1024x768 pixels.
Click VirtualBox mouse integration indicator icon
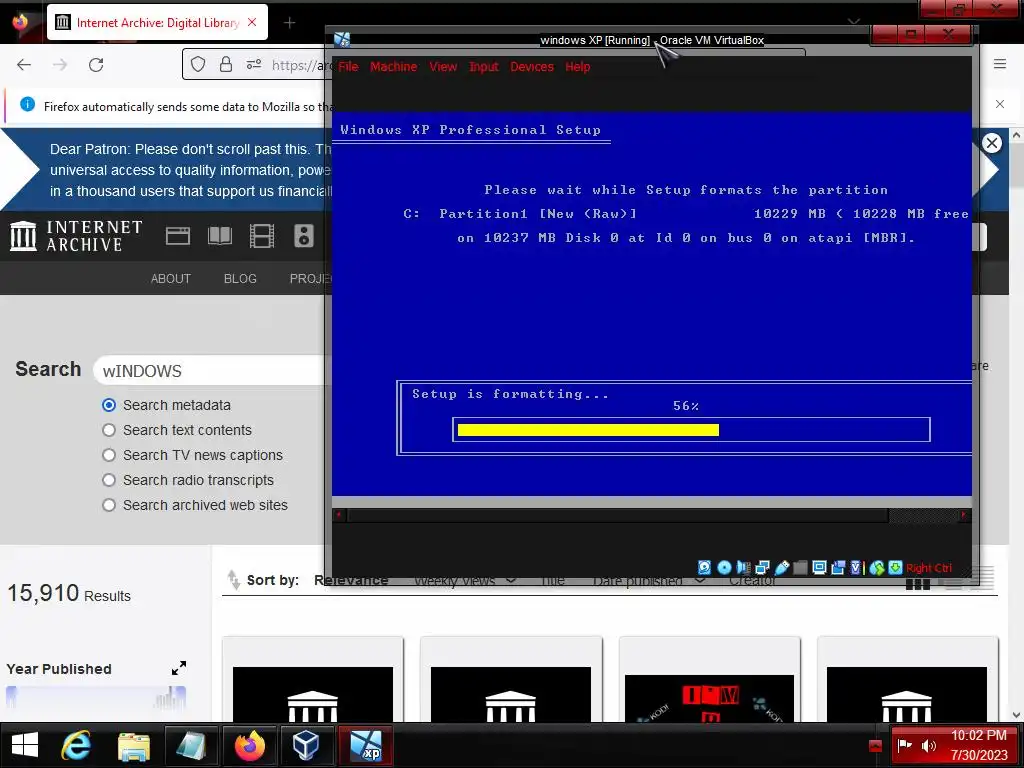pyautogui.click(x=877, y=568)
